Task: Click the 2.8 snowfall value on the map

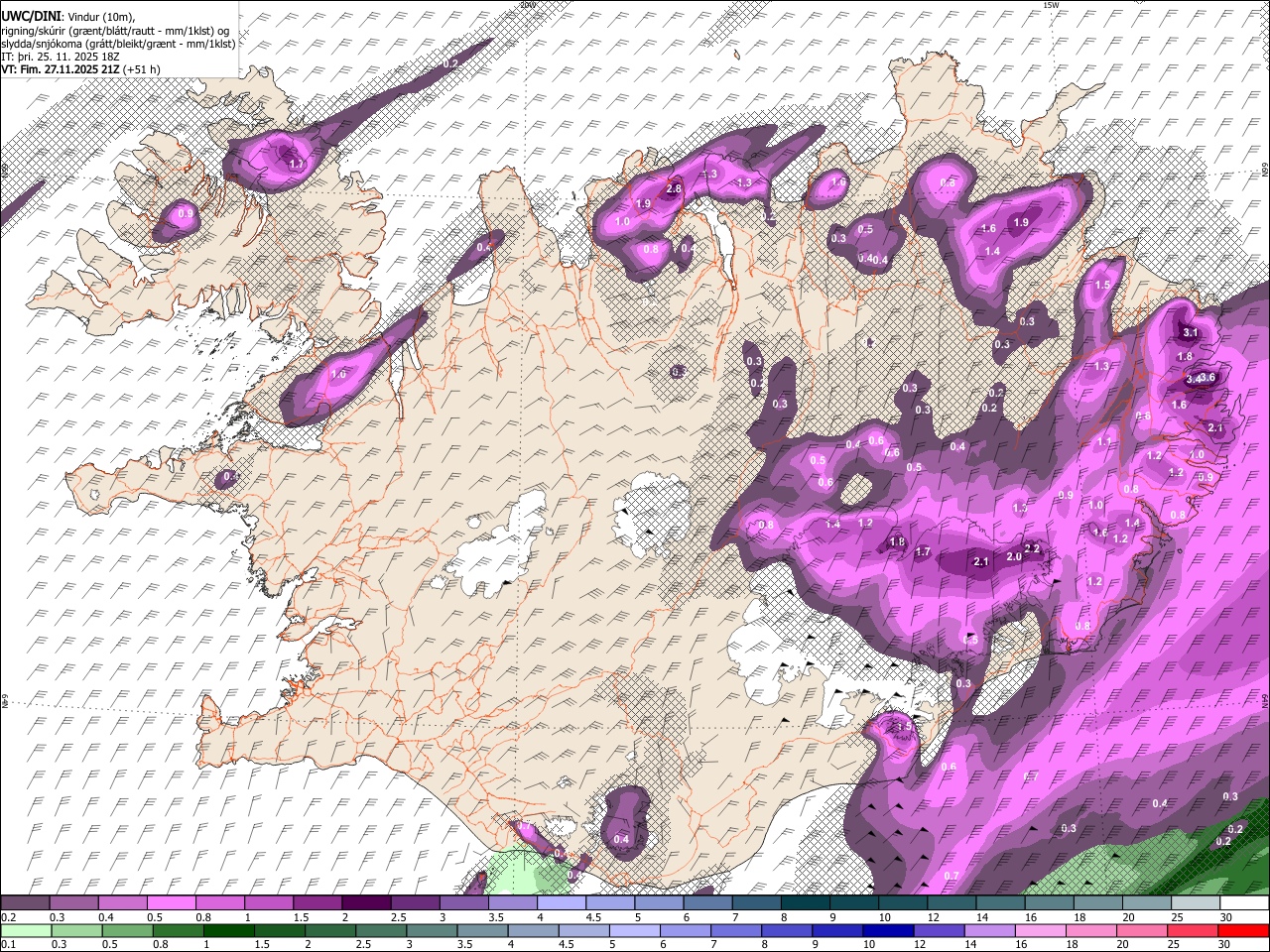Action: pyautogui.click(x=674, y=188)
